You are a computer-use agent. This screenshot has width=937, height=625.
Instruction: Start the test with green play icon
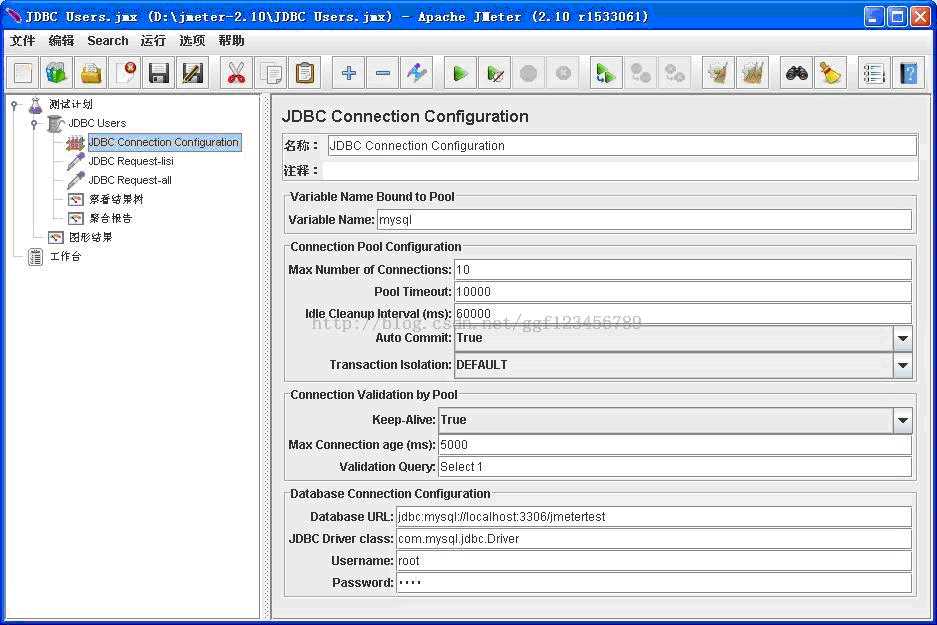(x=460, y=73)
